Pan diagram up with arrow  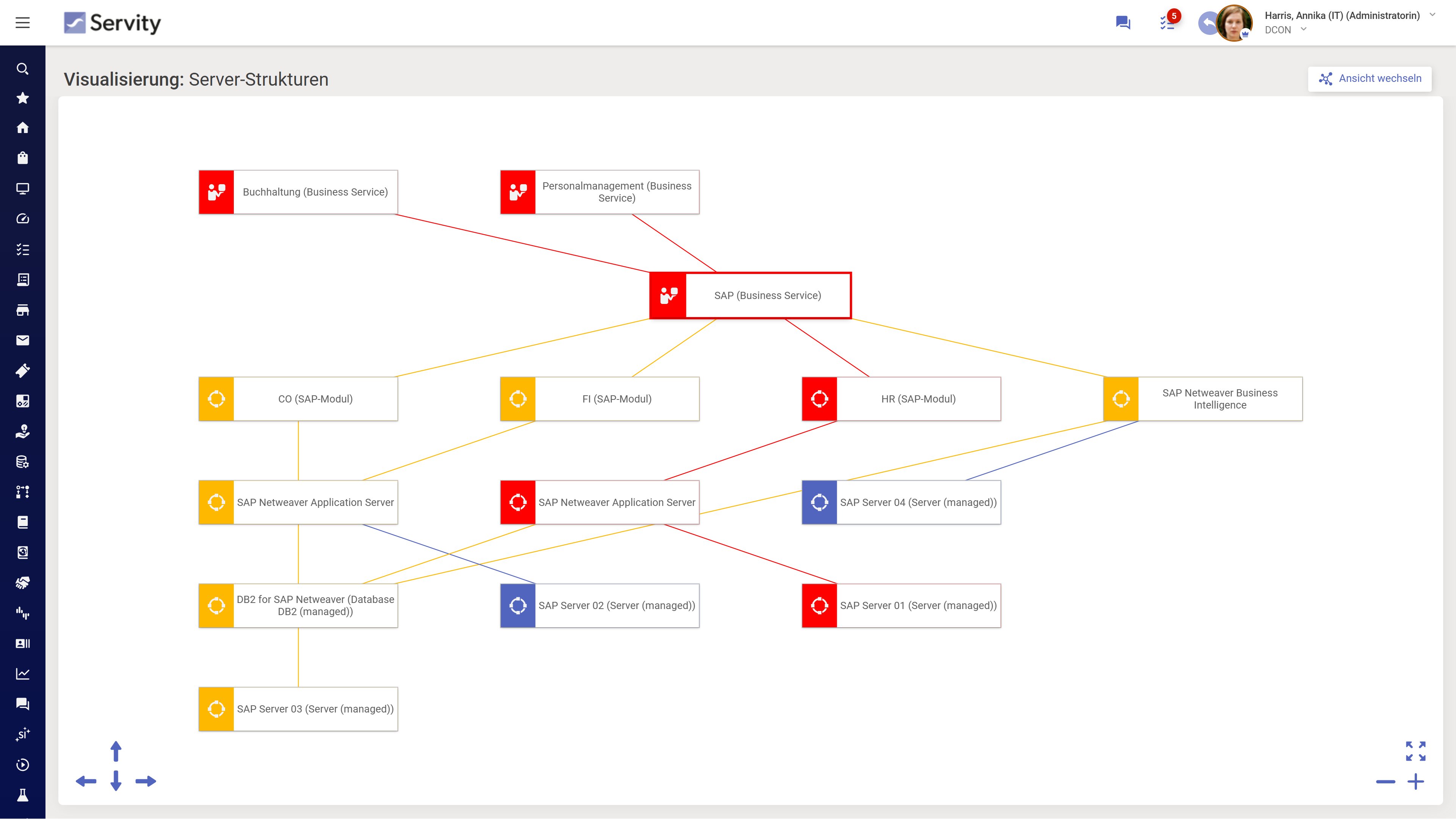click(116, 752)
